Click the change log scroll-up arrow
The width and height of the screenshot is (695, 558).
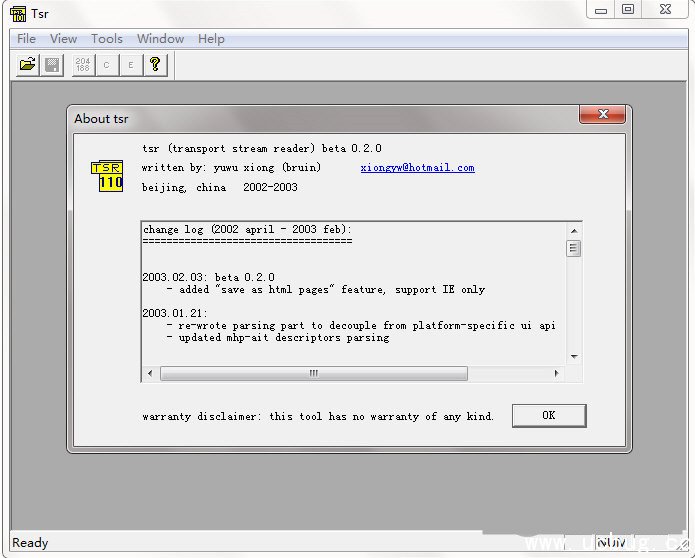point(574,231)
